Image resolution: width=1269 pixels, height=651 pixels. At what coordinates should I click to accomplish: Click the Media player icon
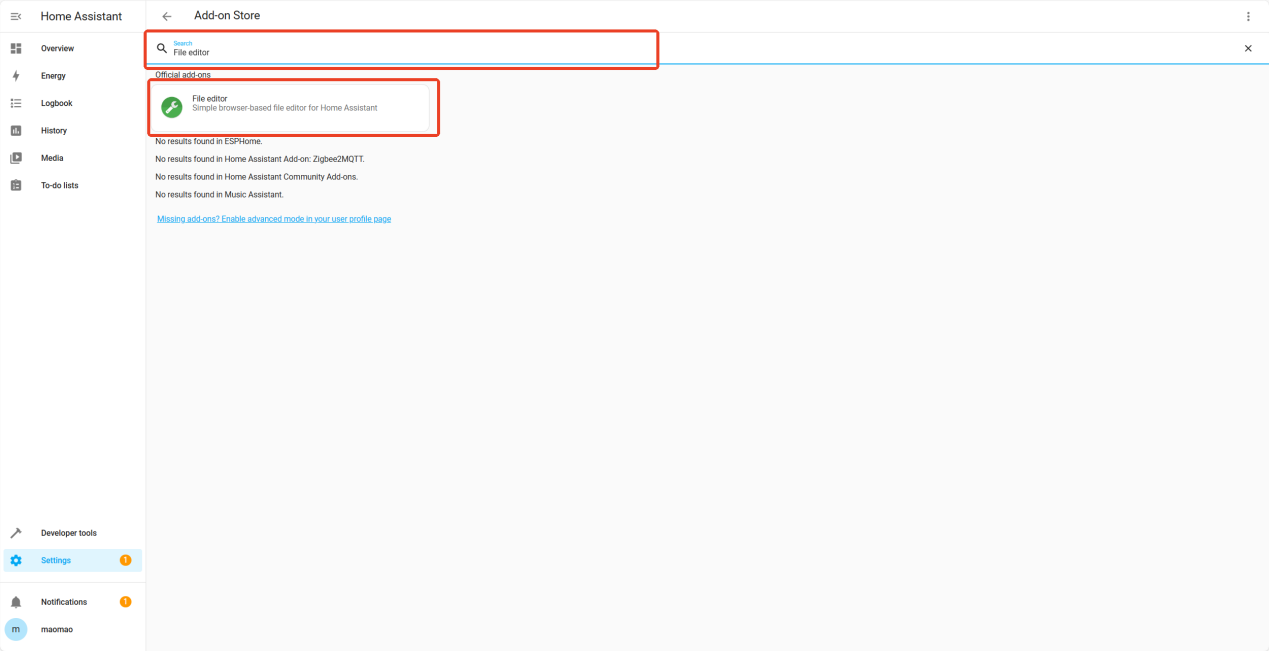[16, 158]
